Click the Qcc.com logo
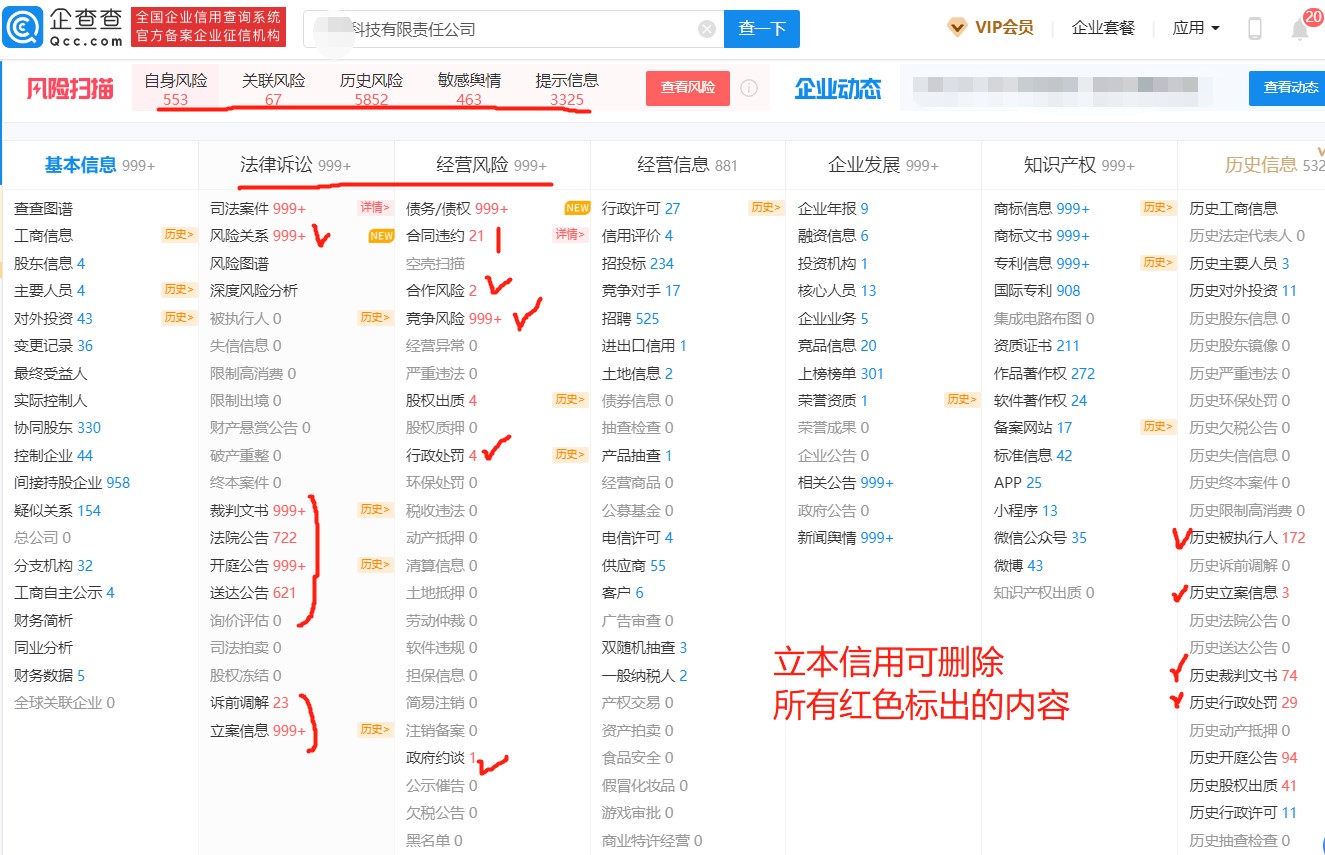This screenshot has height=855, width=1325. click(64, 27)
